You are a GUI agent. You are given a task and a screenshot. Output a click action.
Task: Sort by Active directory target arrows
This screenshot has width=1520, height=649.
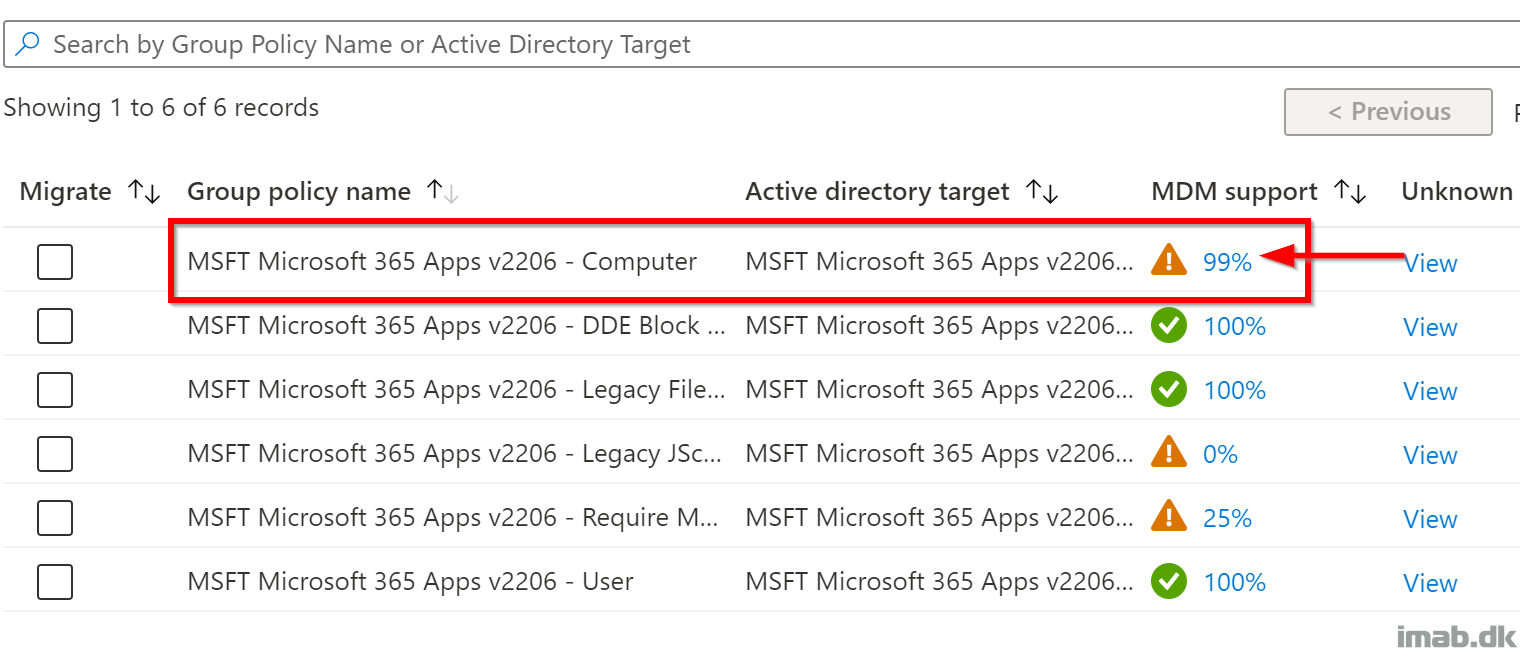pyautogui.click(x=1043, y=192)
